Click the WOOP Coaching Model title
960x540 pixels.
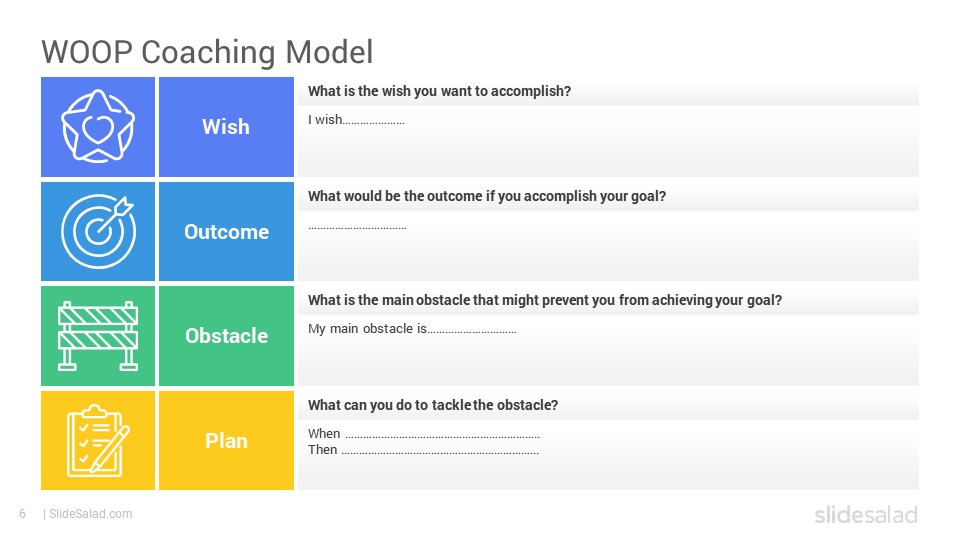tap(207, 52)
